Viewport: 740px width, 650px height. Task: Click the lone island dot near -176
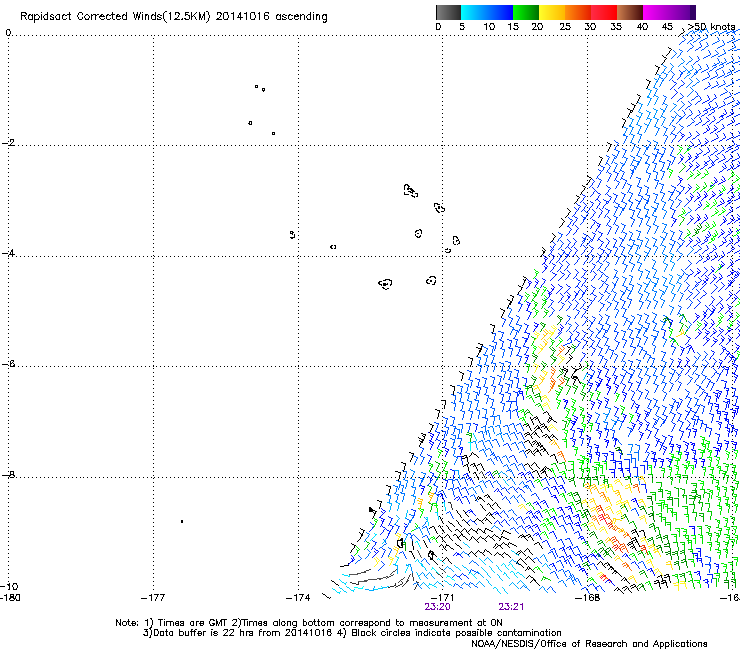click(182, 522)
